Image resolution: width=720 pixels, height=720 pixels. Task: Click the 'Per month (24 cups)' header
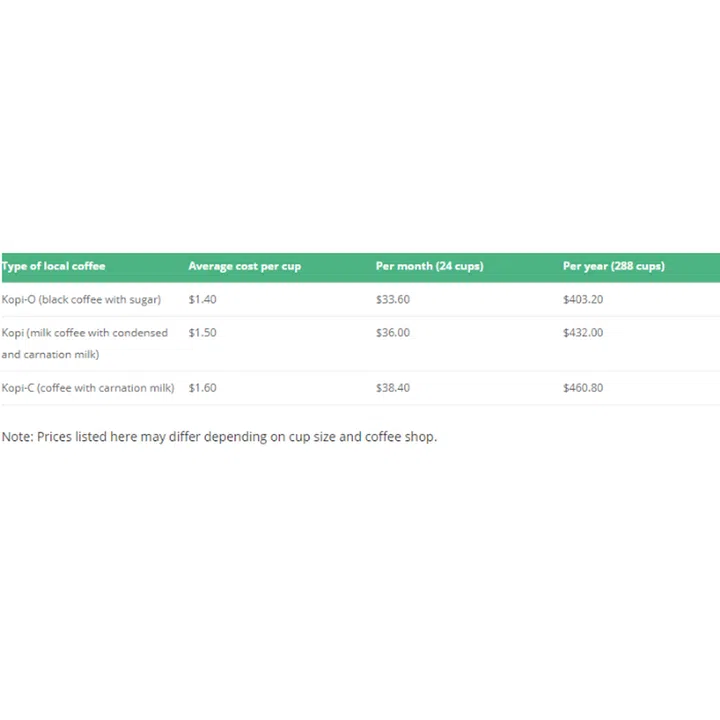[x=429, y=266]
